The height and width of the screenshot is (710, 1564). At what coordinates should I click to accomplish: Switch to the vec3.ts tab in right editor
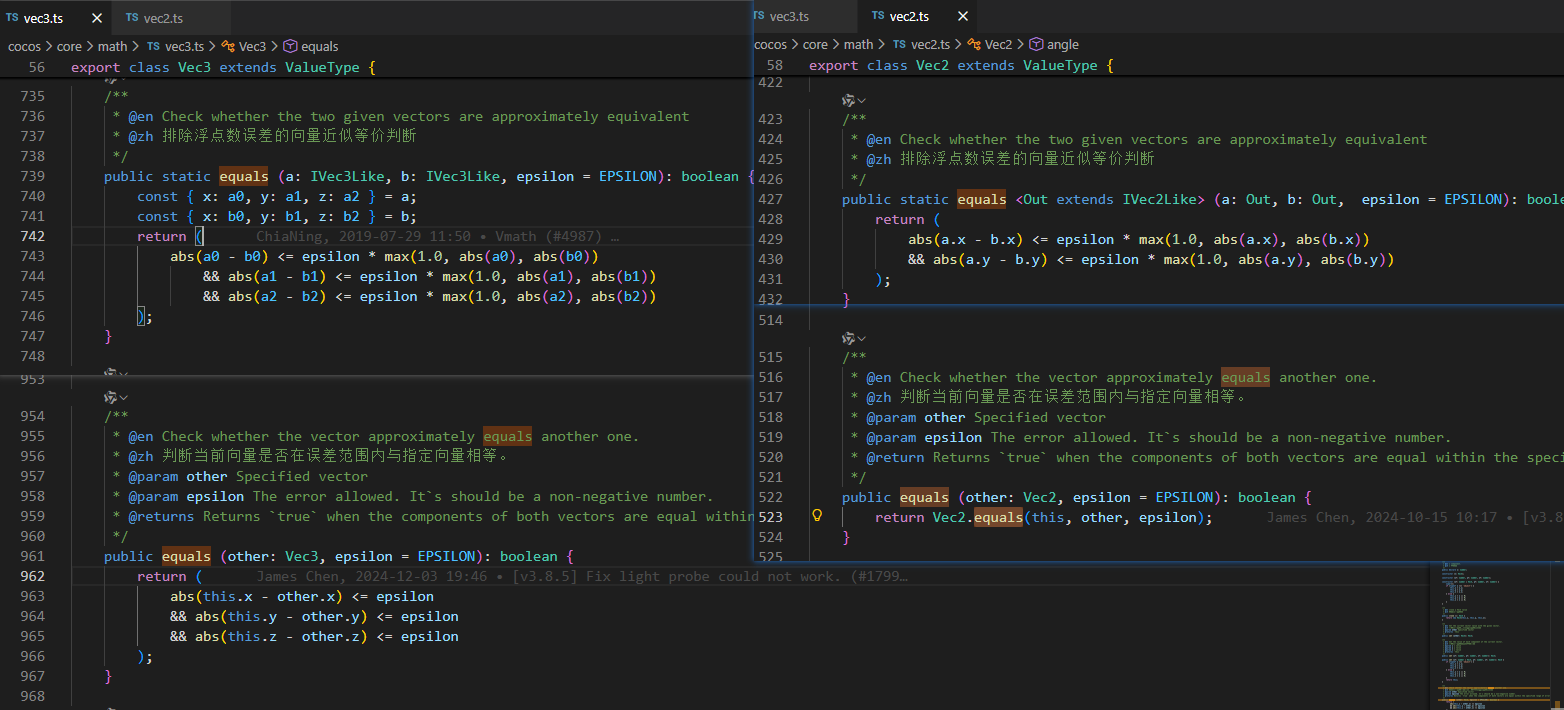788,16
